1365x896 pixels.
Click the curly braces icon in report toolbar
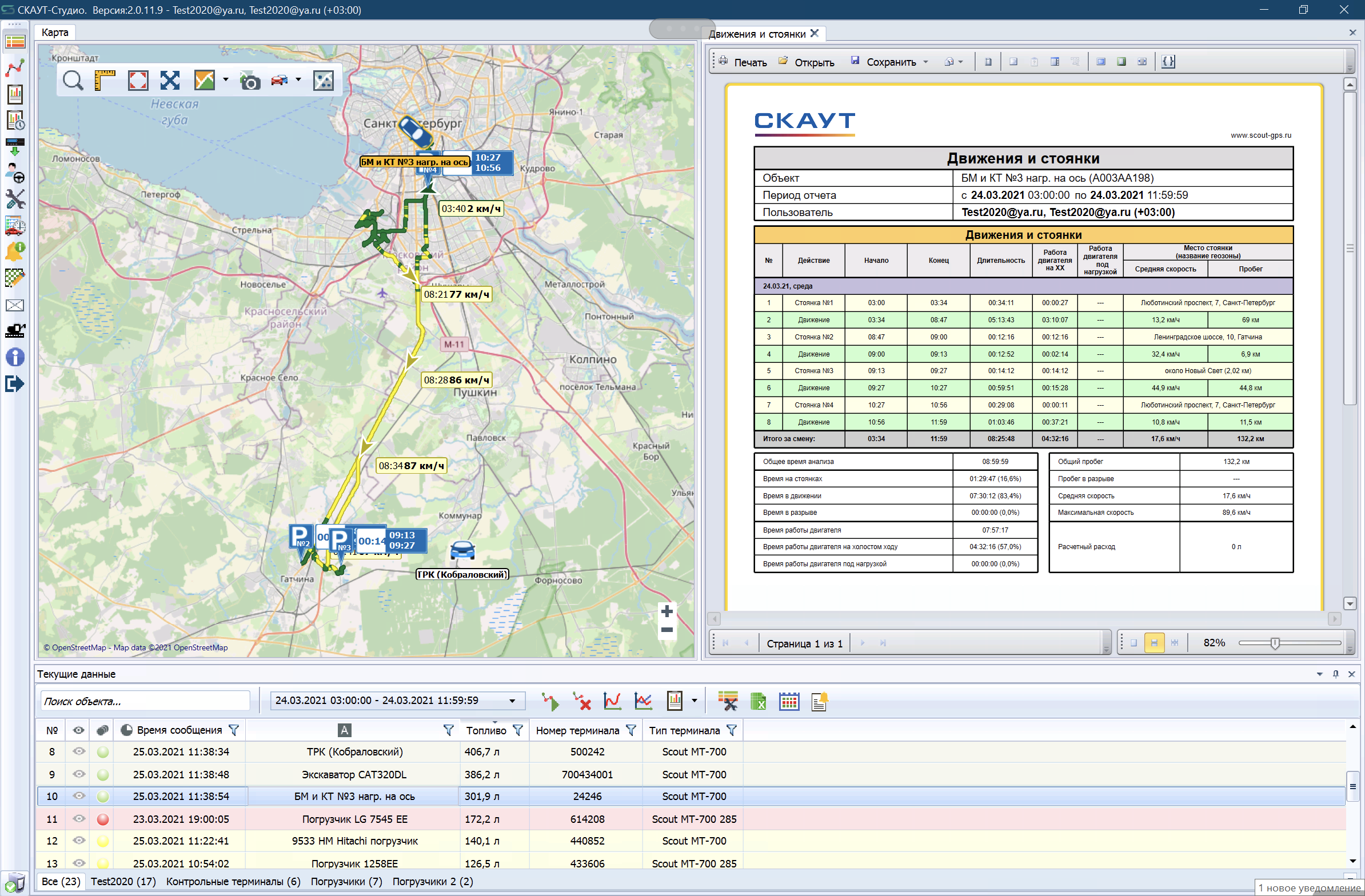pyautogui.click(x=1168, y=61)
